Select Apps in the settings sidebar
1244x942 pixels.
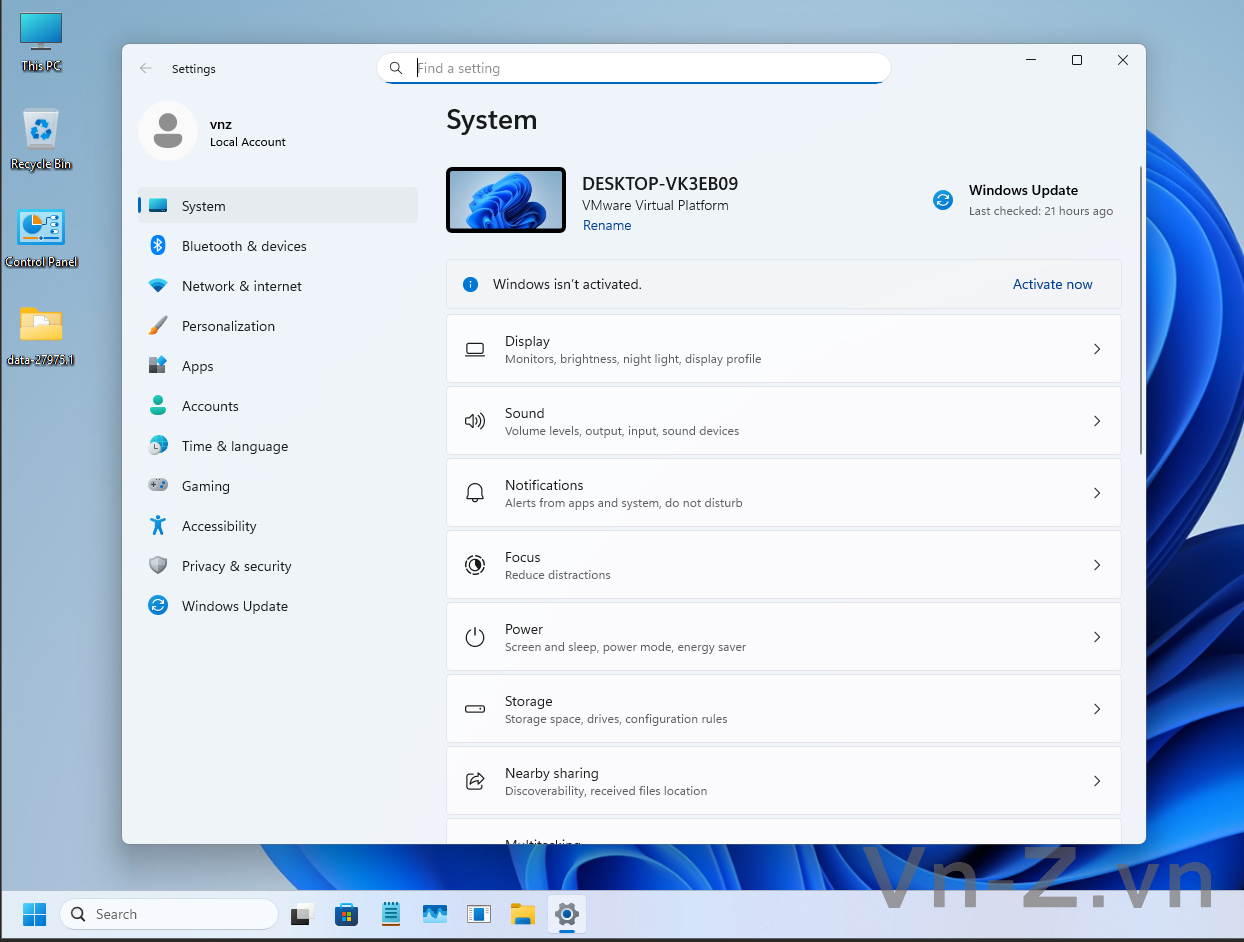tap(198, 366)
